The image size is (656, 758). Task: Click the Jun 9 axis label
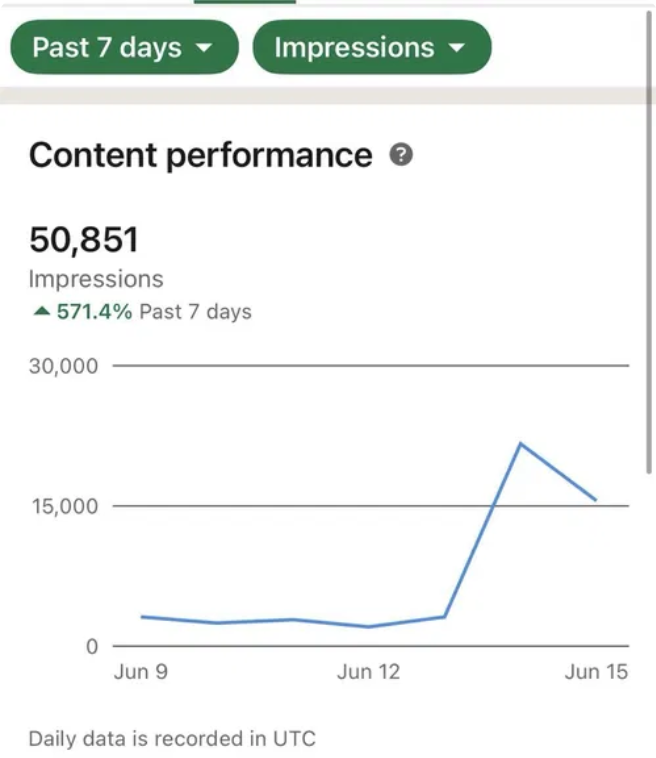click(x=141, y=672)
